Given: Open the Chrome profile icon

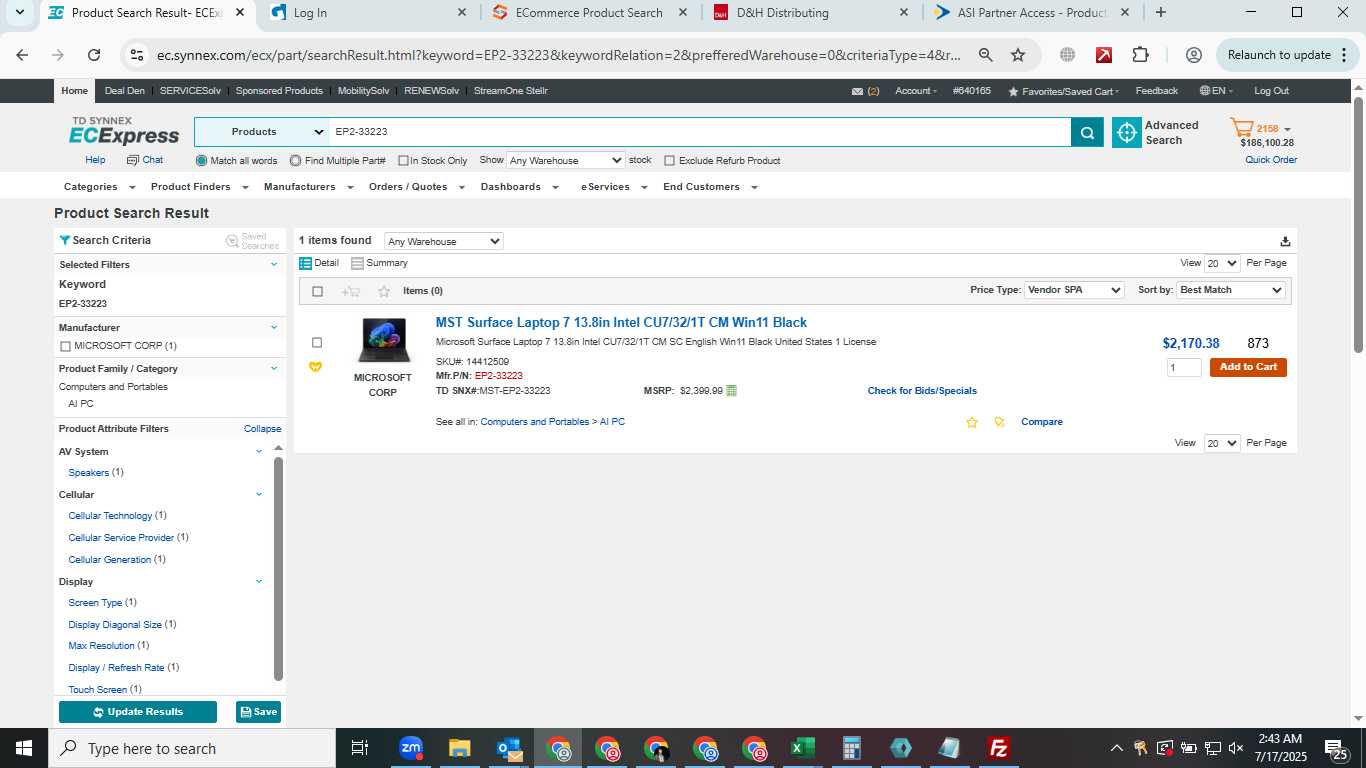Looking at the screenshot, I should click(x=1193, y=55).
